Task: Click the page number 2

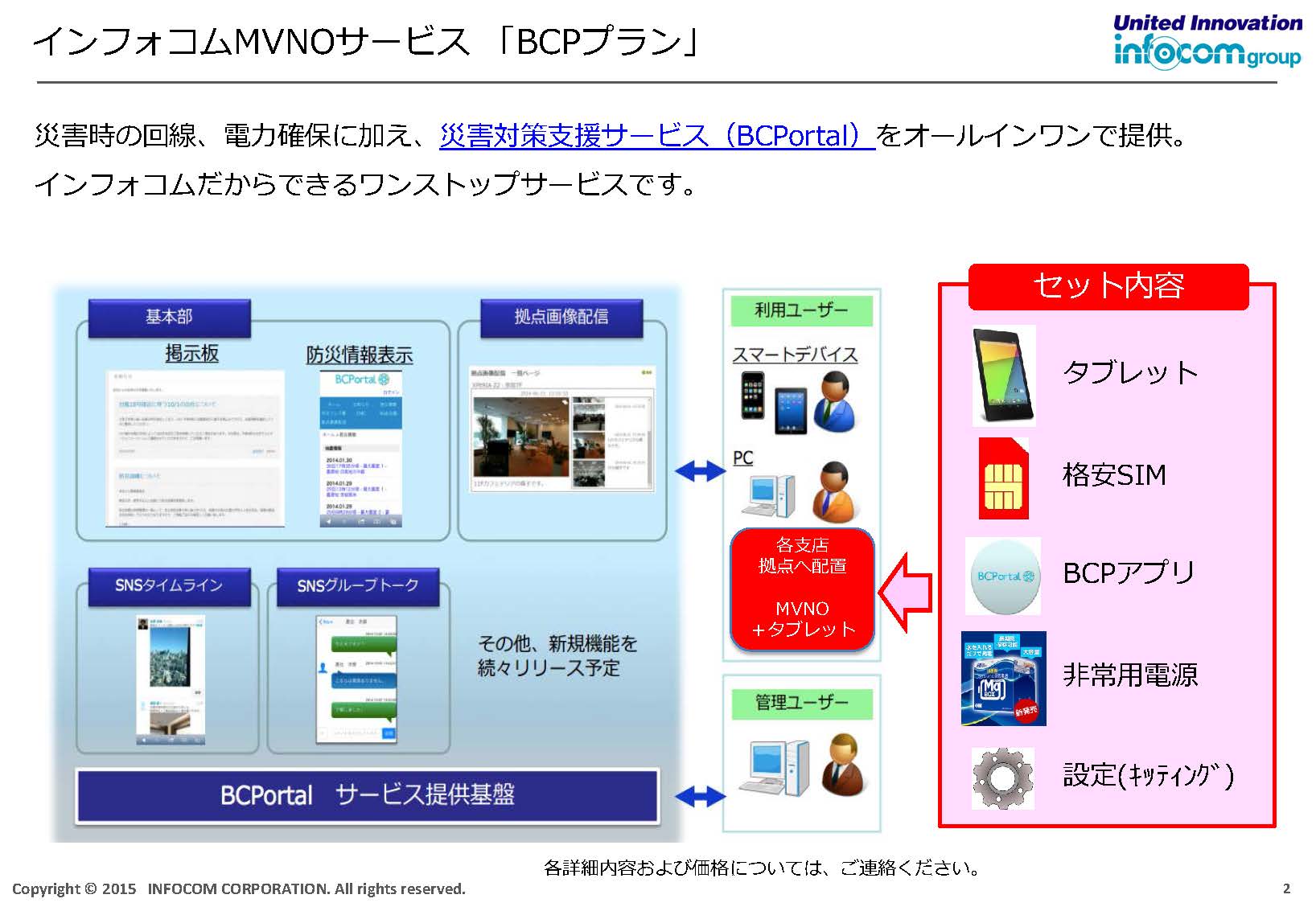Action: pos(1286,888)
